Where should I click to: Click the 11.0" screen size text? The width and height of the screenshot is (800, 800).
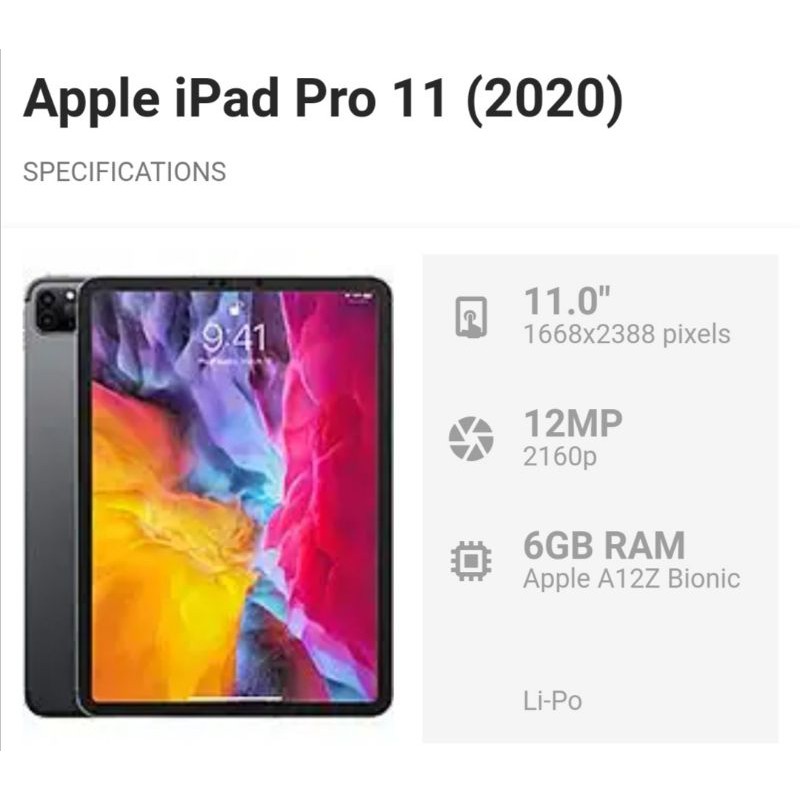[x=567, y=301]
